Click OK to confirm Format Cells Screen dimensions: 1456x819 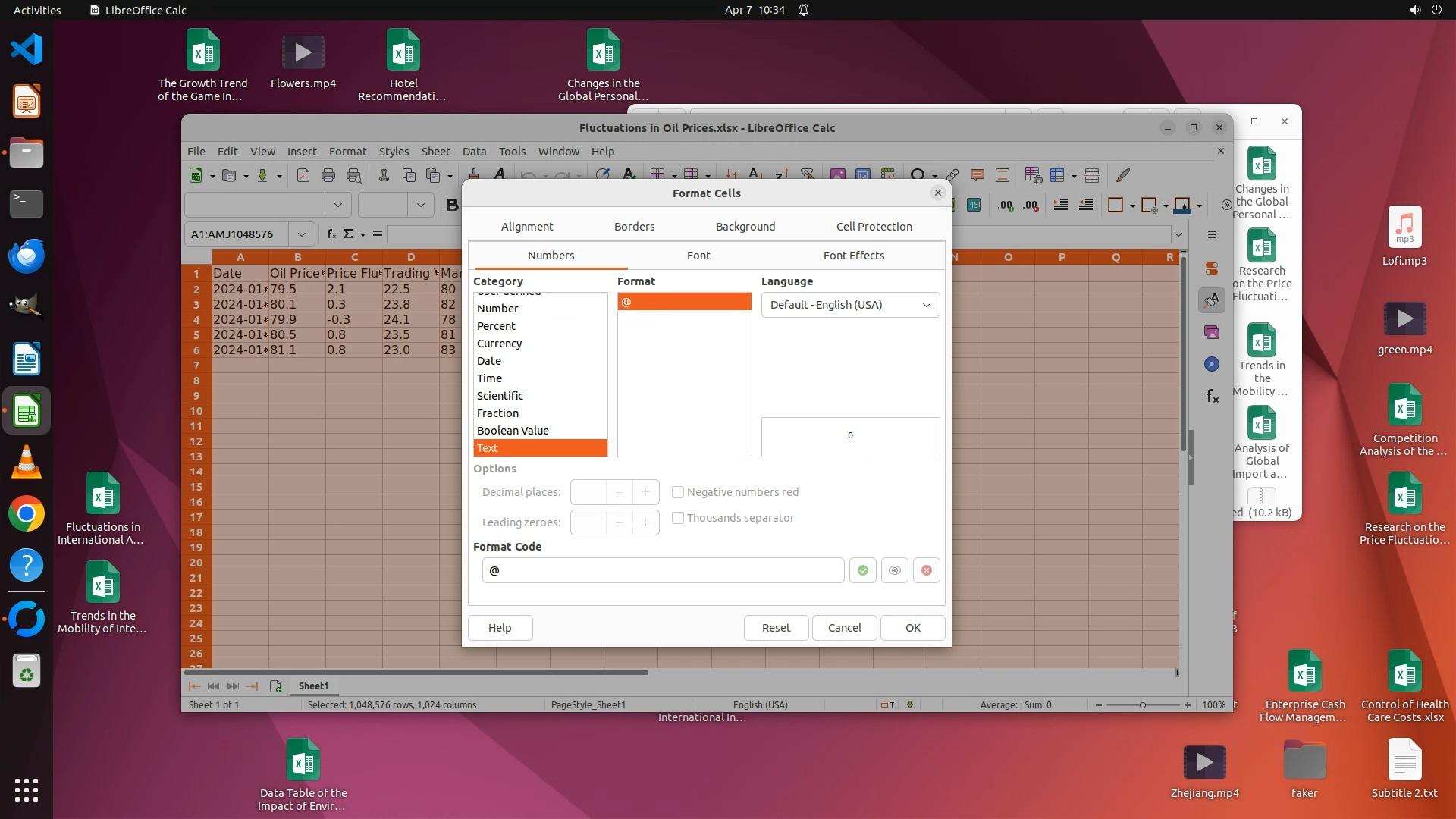[912, 627]
